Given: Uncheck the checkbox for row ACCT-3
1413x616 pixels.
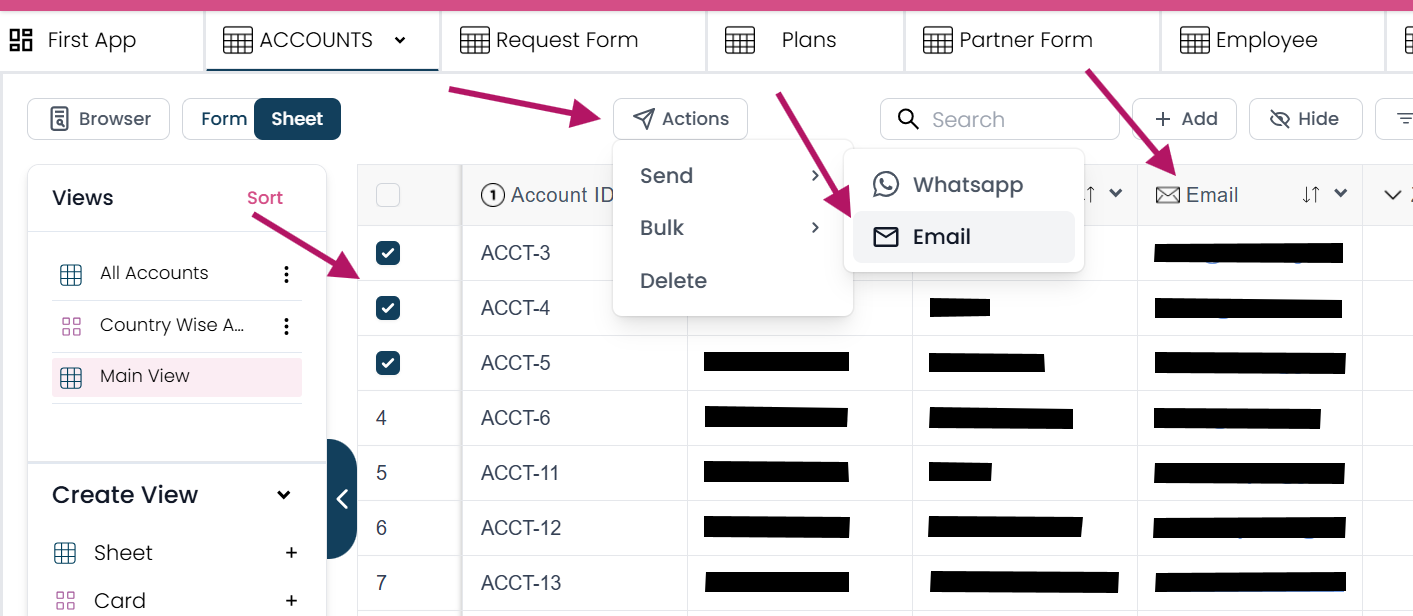Looking at the screenshot, I should click(388, 253).
